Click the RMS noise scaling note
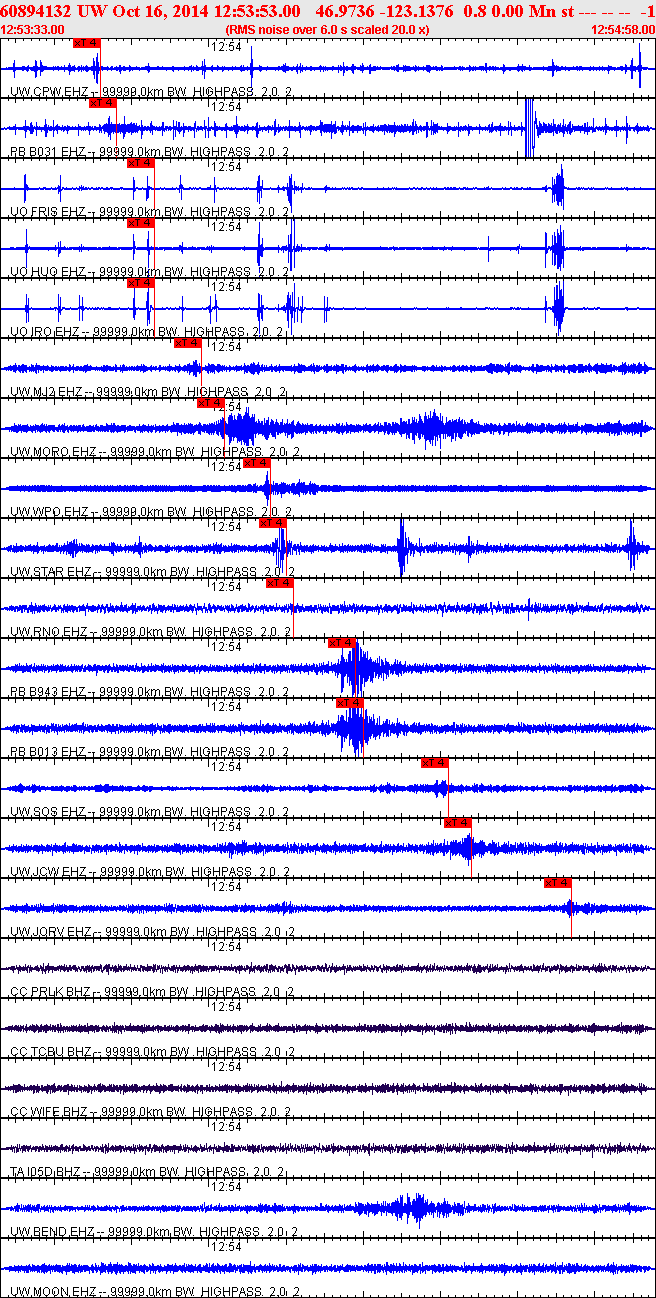This screenshot has height=1298, width=656. pyautogui.click(x=328, y=30)
